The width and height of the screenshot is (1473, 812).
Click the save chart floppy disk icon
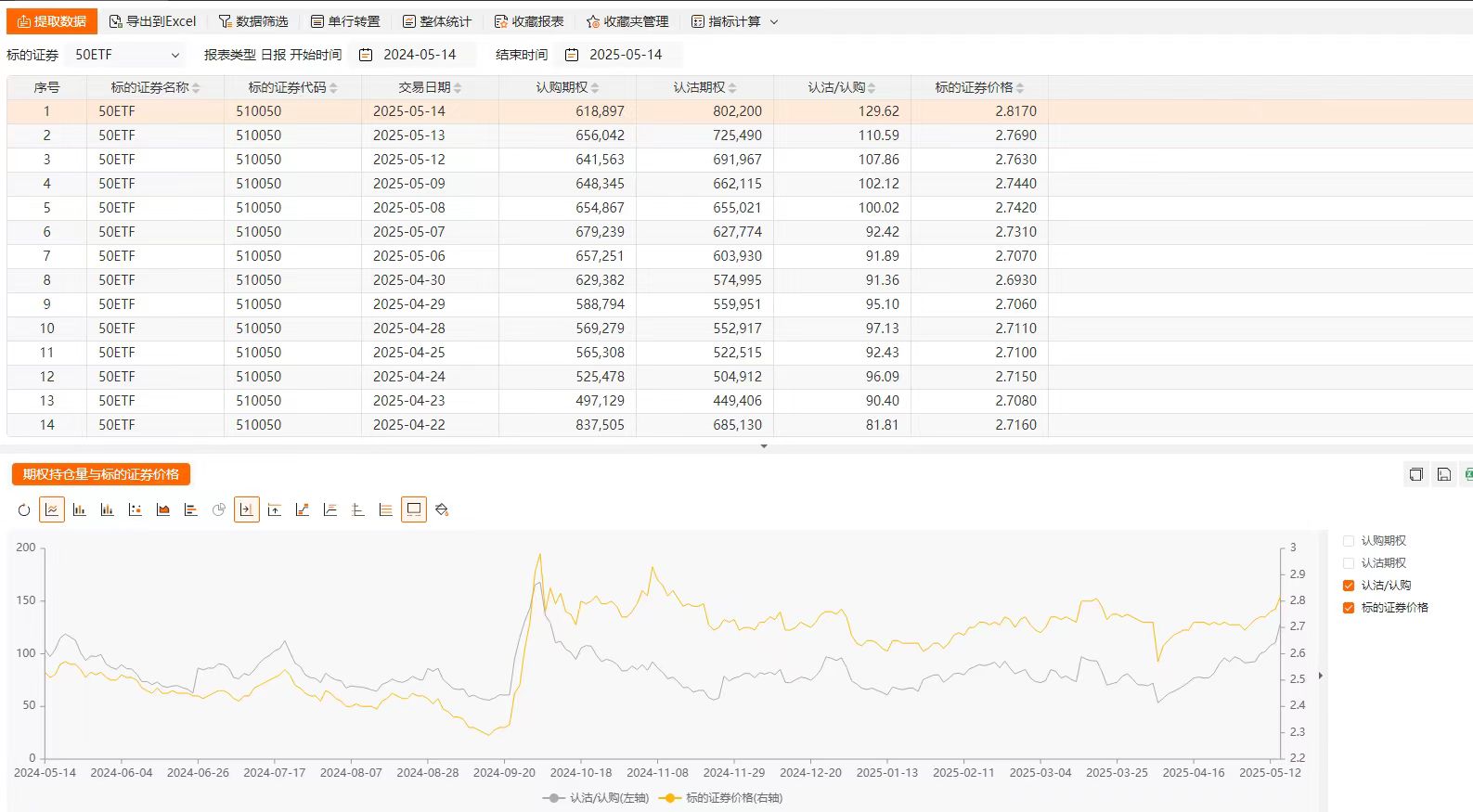[1444, 474]
